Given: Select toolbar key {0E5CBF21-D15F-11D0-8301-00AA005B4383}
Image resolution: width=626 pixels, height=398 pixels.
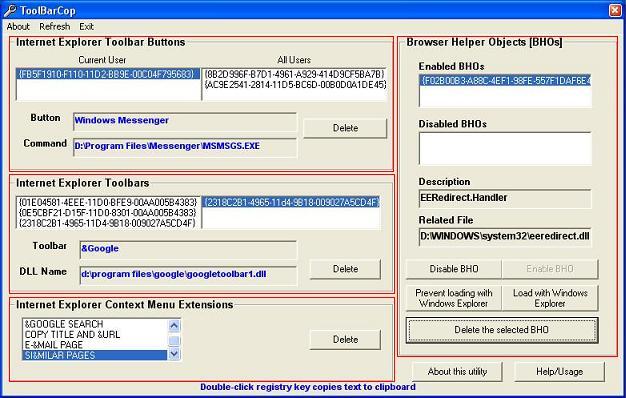Looking at the screenshot, I should 108,212.
